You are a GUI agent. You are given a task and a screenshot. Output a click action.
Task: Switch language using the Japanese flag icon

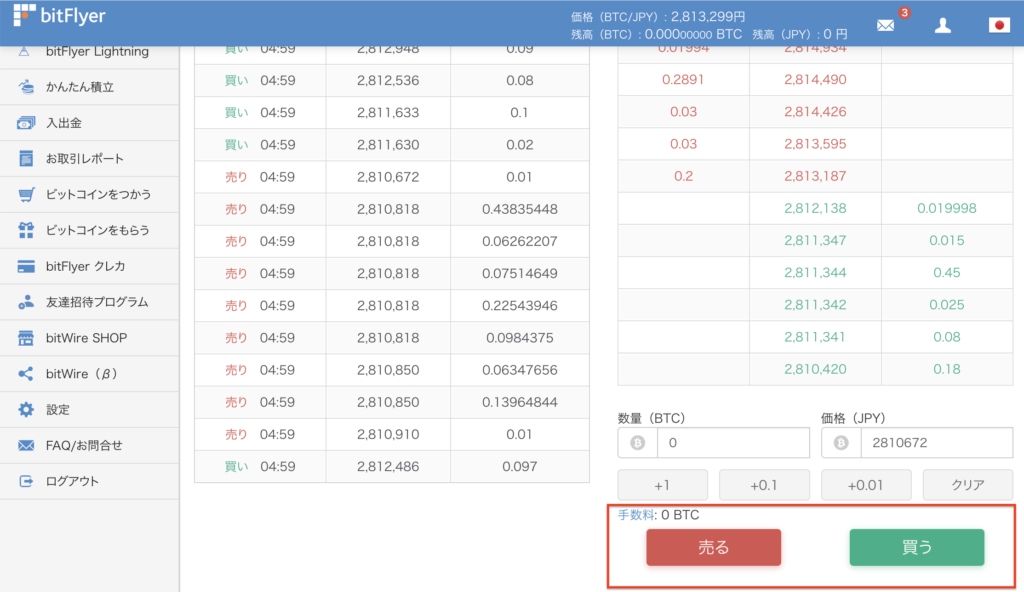tap(998, 25)
